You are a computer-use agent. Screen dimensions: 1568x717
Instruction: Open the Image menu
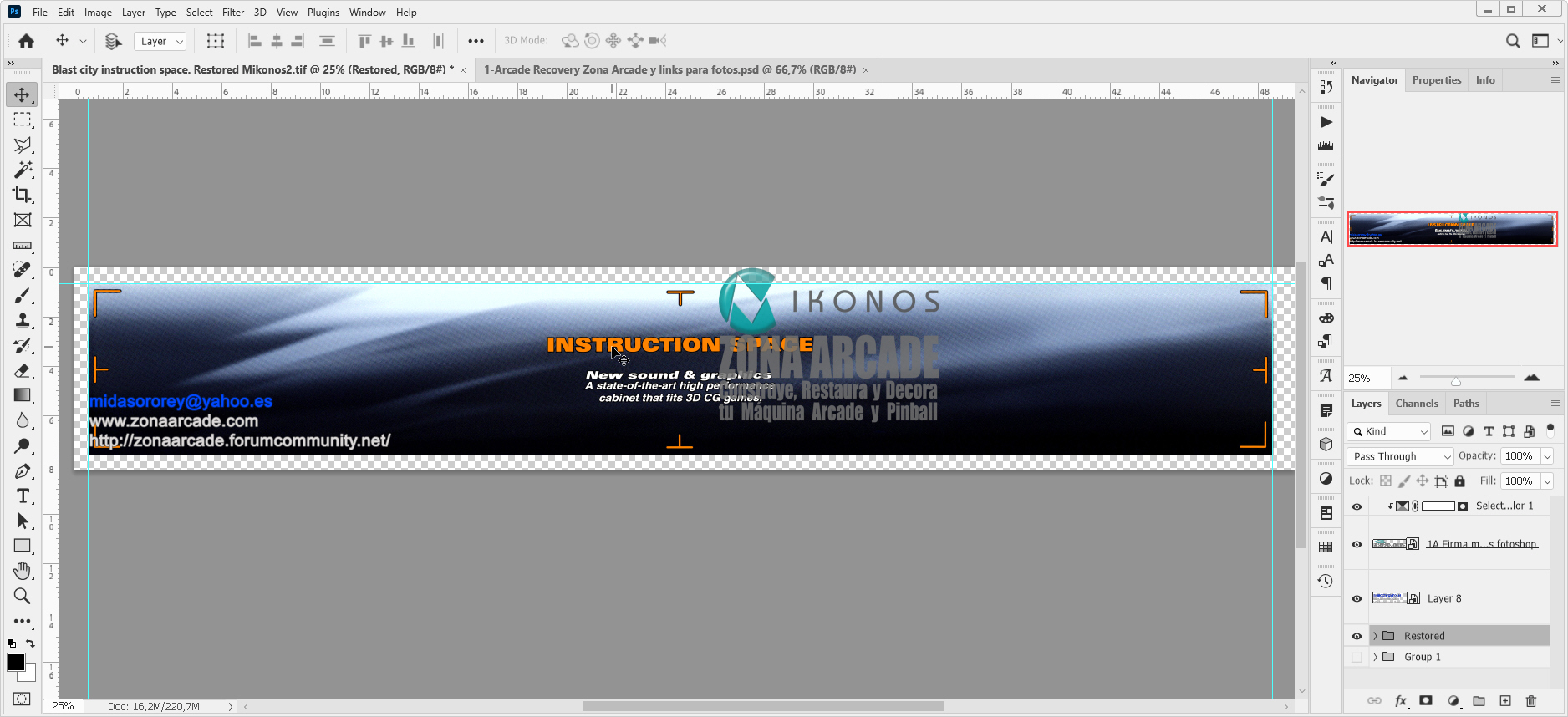pos(98,13)
